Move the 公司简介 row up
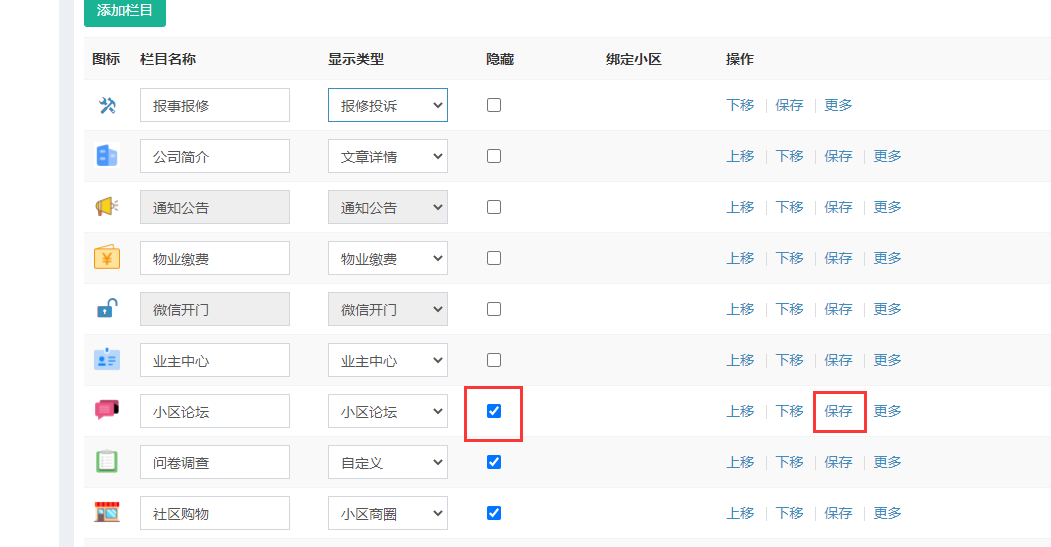Viewport: 1051px width, 547px height. coord(740,156)
